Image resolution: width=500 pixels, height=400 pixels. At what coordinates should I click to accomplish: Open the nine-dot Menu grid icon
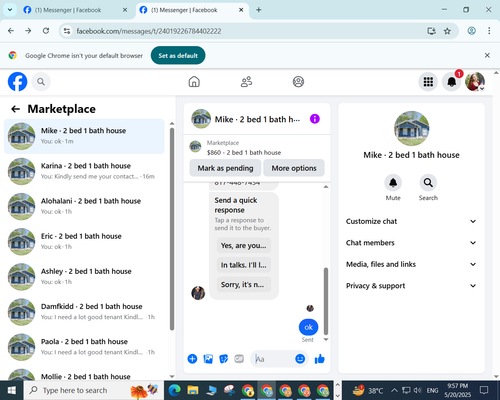coord(428,82)
